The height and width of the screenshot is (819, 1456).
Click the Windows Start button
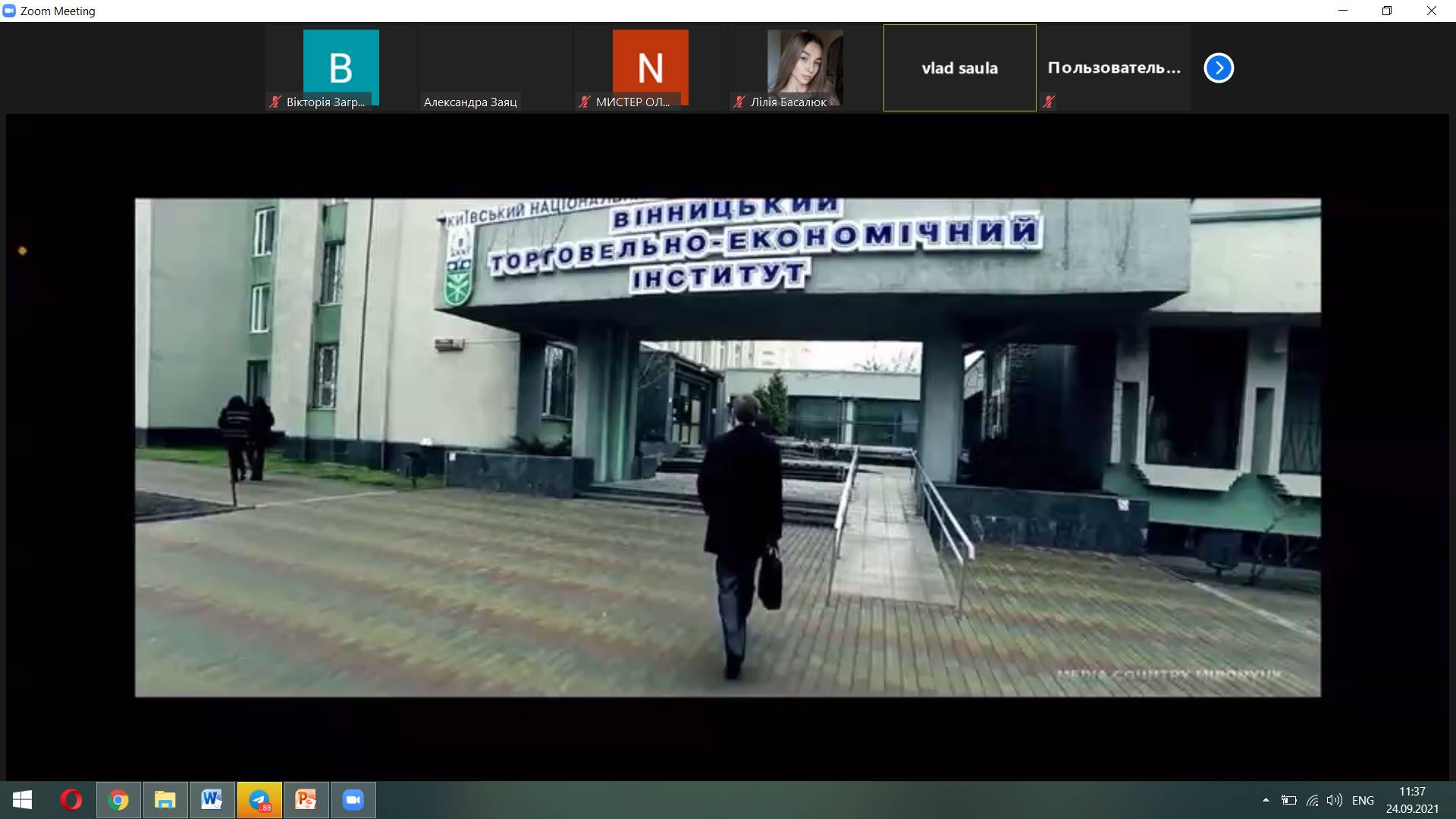click(x=22, y=800)
